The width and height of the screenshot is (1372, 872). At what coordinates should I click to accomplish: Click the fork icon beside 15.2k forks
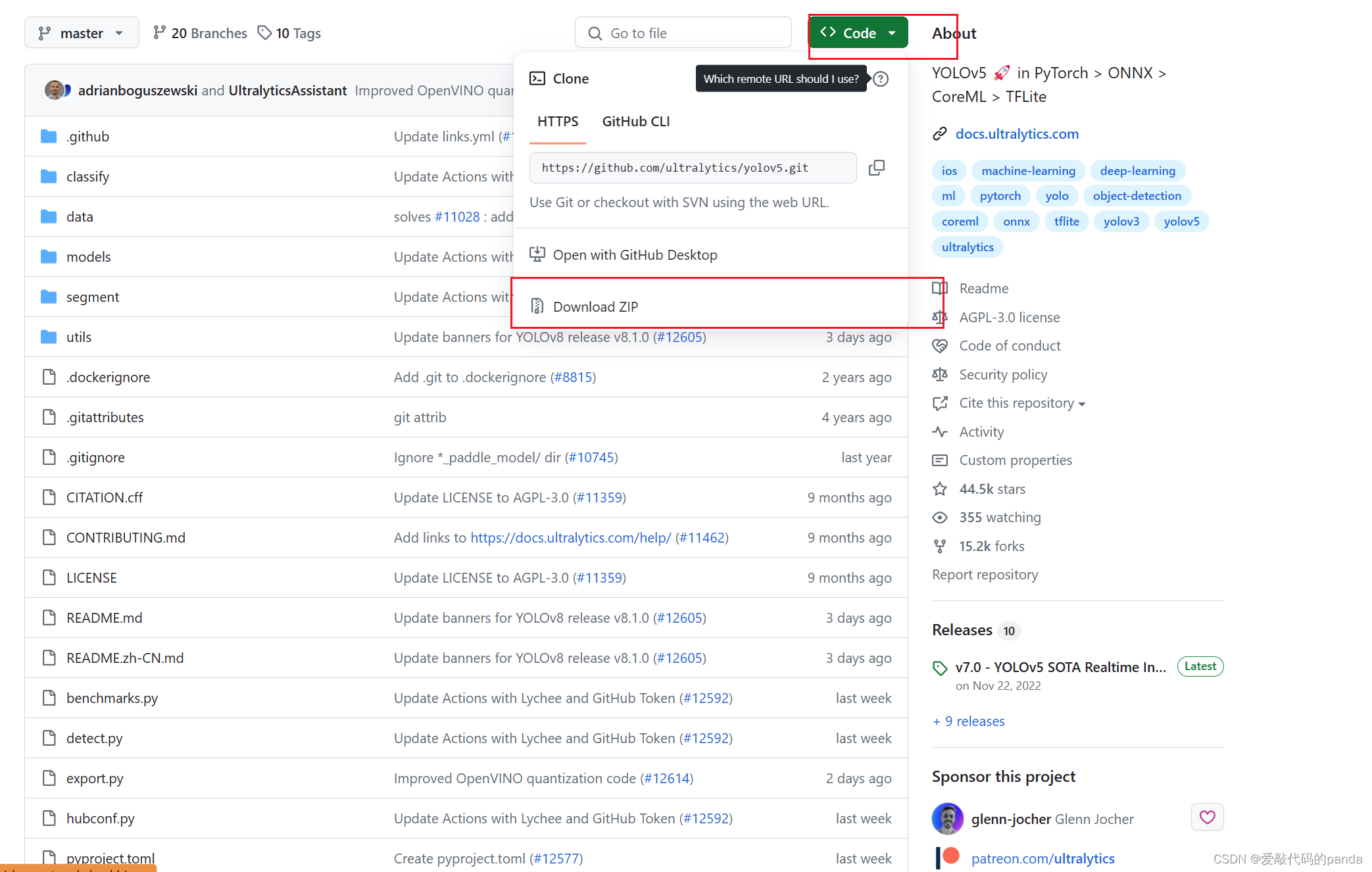coord(940,546)
